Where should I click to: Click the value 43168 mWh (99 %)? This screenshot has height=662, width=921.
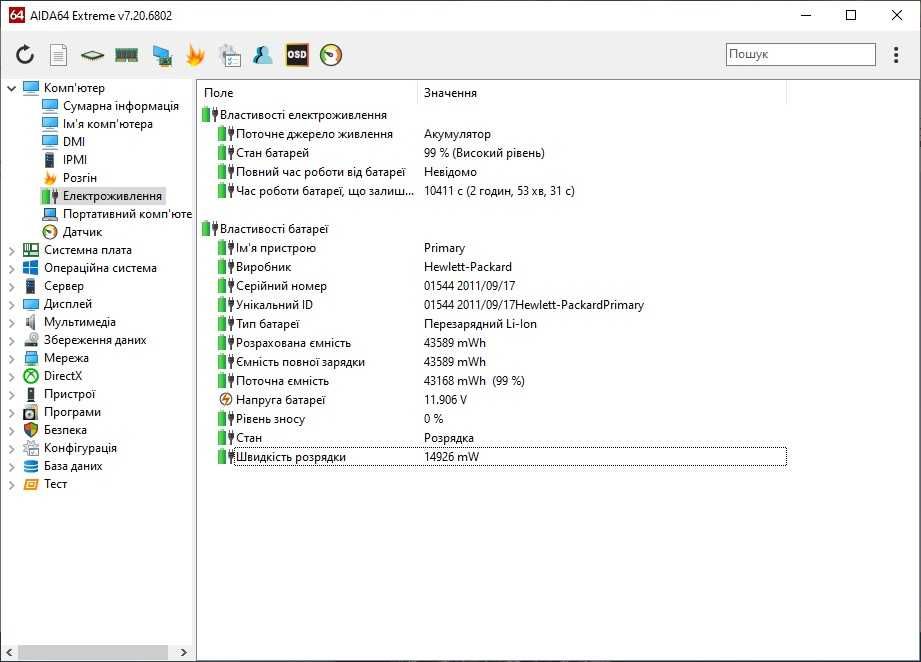[x=474, y=381]
